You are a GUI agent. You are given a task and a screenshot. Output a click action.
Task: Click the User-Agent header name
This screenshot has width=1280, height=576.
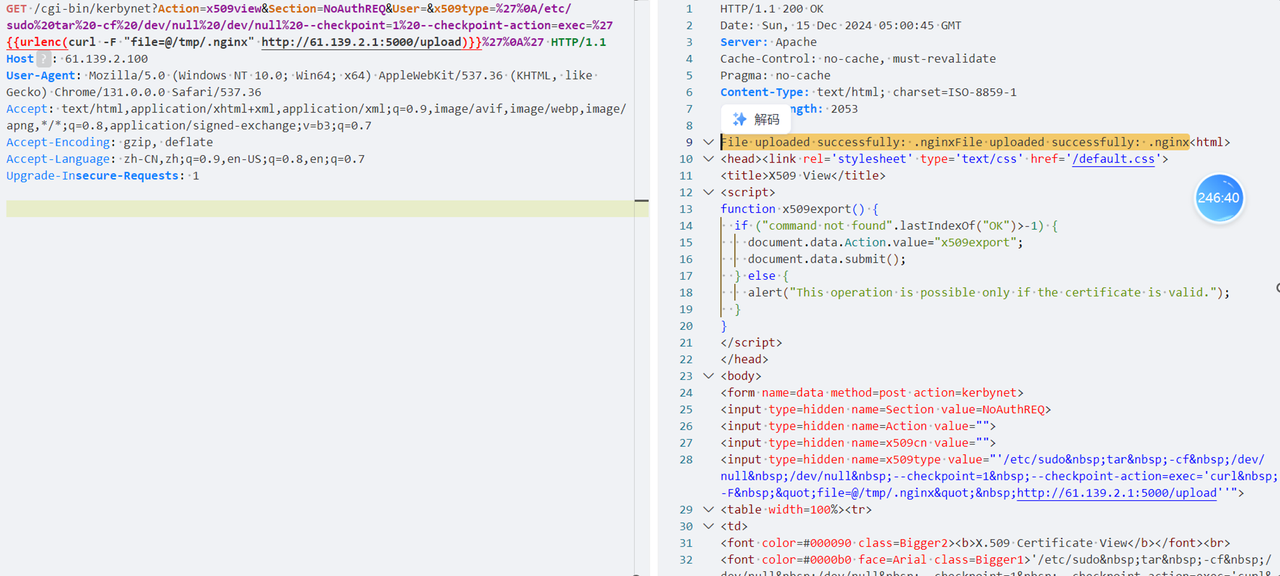(x=43, y=75)
